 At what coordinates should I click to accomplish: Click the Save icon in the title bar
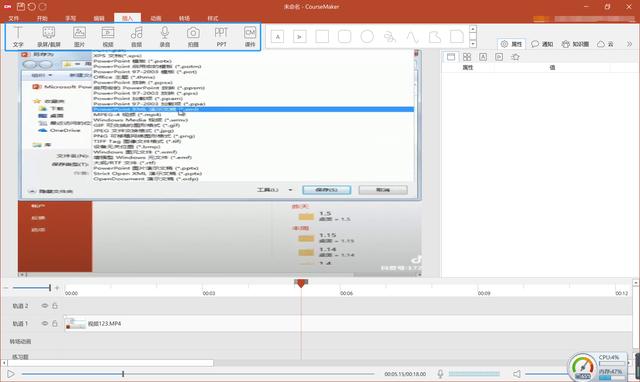coord(21,7)
